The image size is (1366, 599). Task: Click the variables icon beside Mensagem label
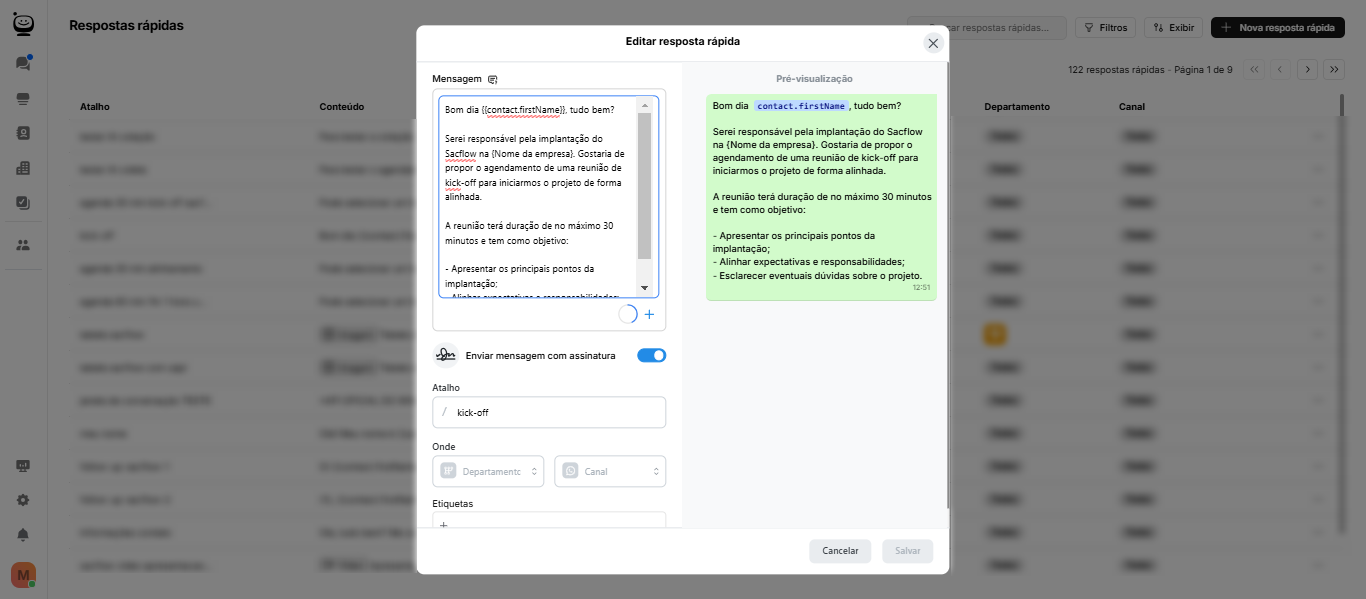pyautogui.click(x=493, y=79)
